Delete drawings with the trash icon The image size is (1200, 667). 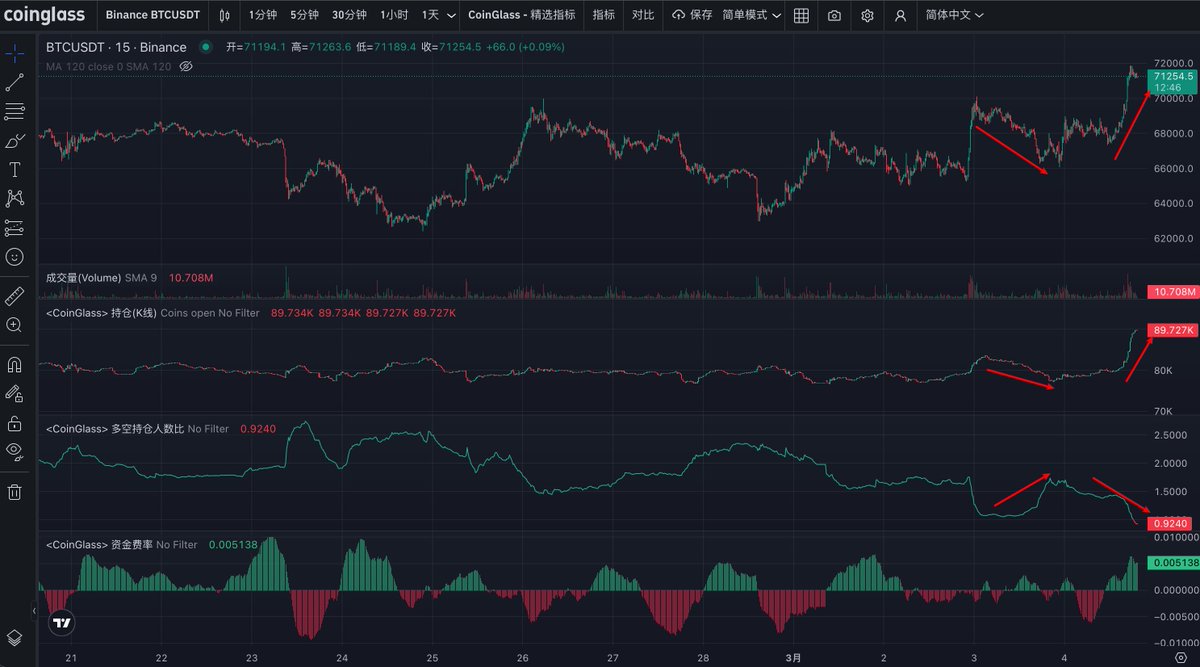(x=15, y=491)
